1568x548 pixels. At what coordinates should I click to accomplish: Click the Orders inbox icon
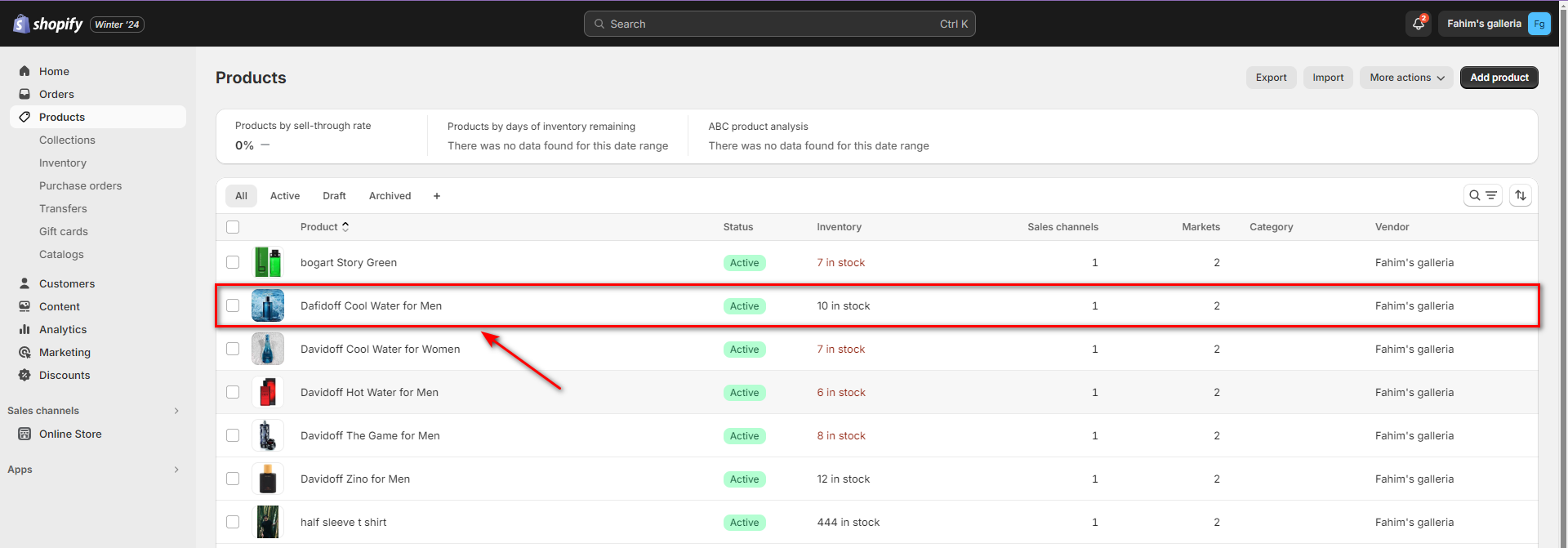24,94
